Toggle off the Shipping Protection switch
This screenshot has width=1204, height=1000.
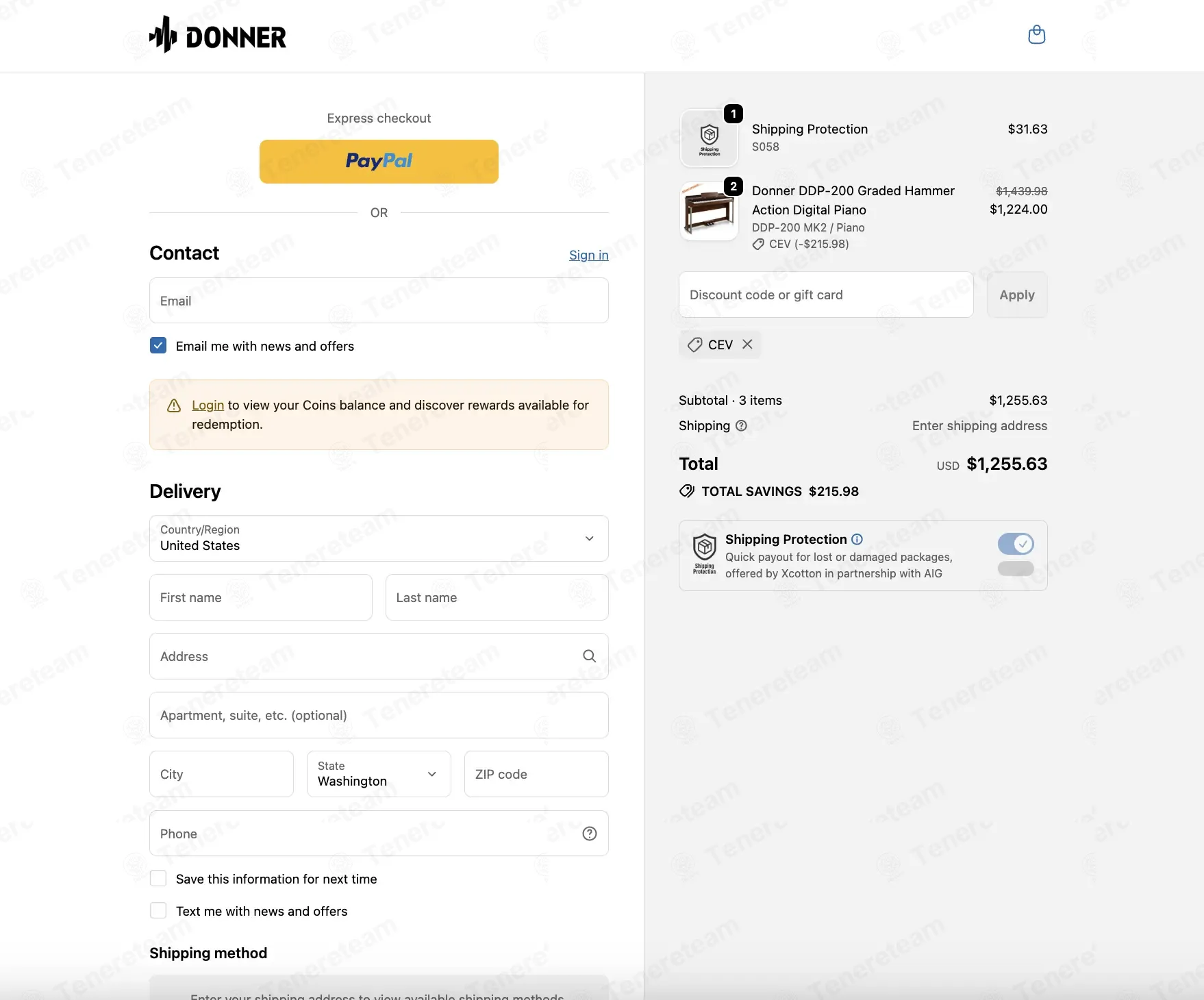click(1016, 544)
